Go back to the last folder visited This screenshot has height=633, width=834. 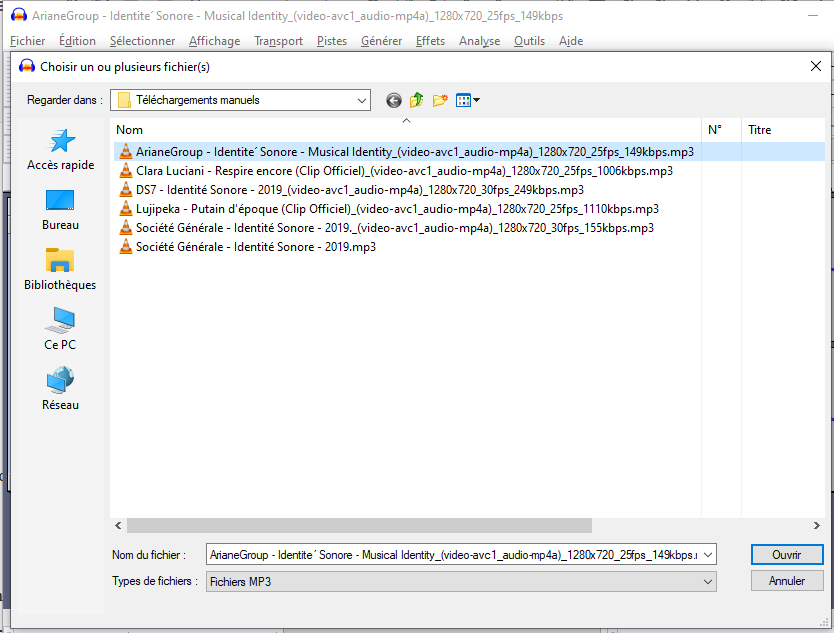(x=394, y=100)
